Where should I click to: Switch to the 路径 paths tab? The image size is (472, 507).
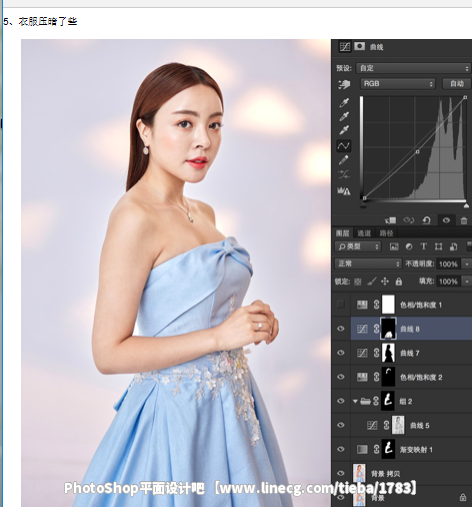click(386, 233)
